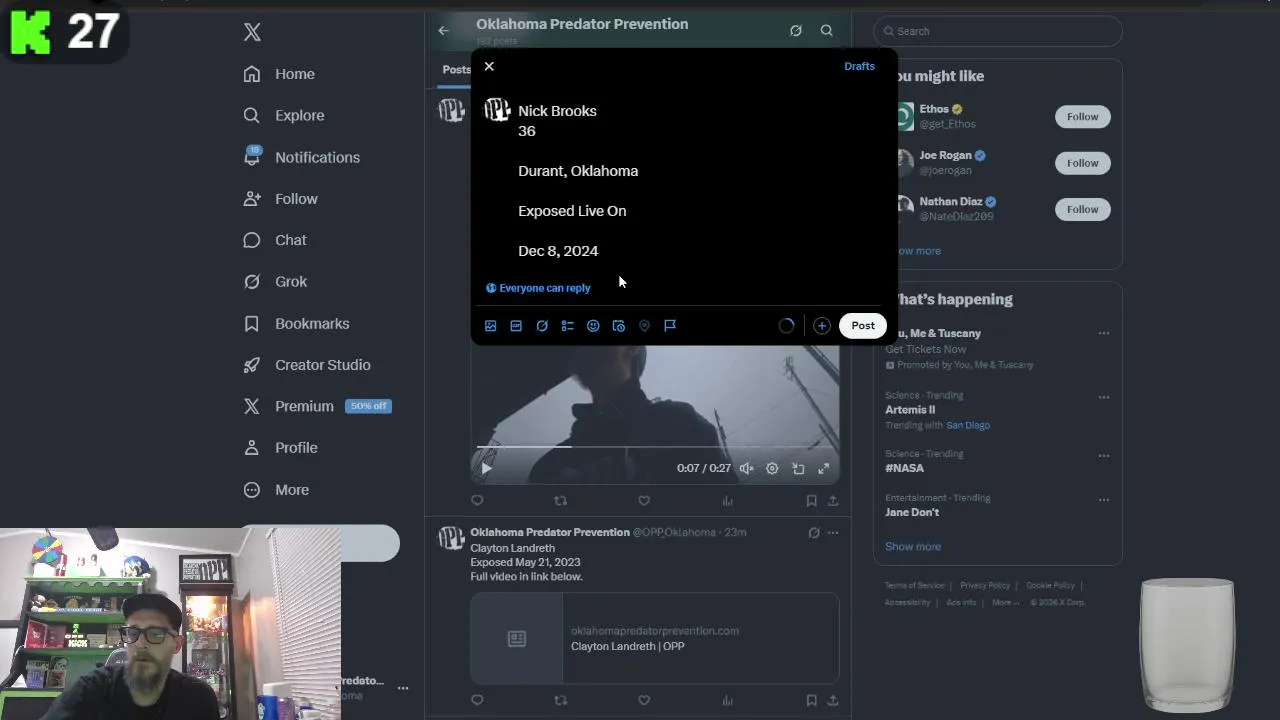Image resolution: width=1280 pixels, height=720 pixels.
Task: View analytics for the video post
Action: tap(728, 501)
